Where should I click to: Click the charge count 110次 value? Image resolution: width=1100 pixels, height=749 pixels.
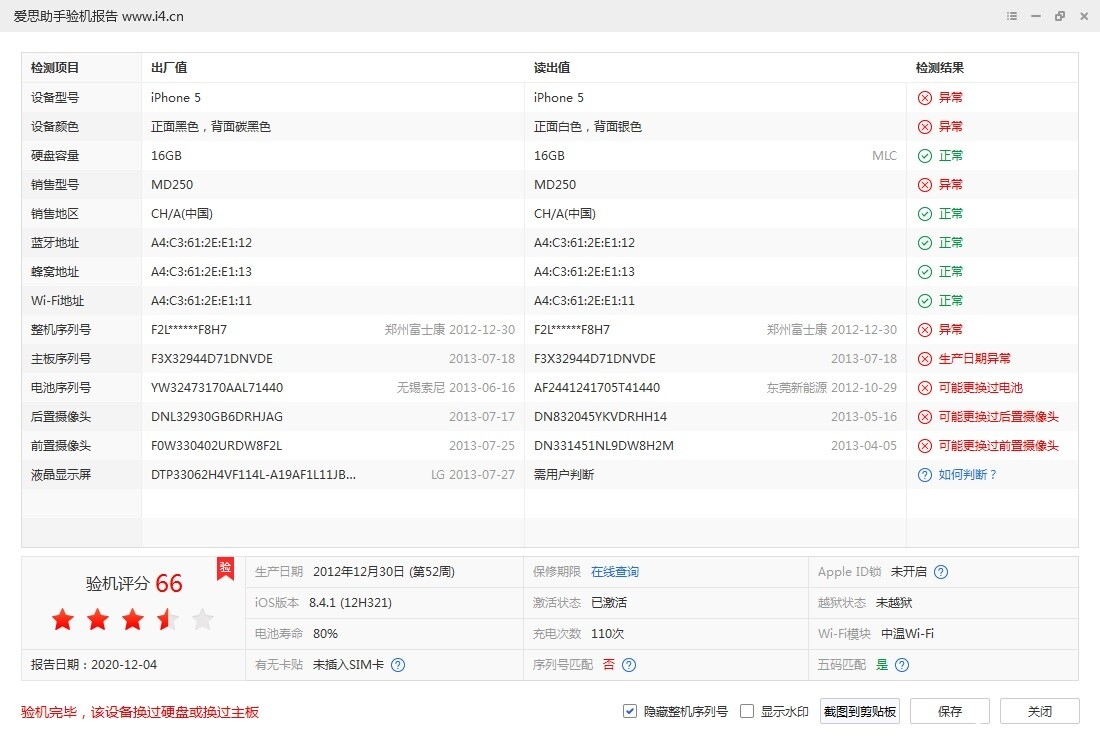click(608, 634)
